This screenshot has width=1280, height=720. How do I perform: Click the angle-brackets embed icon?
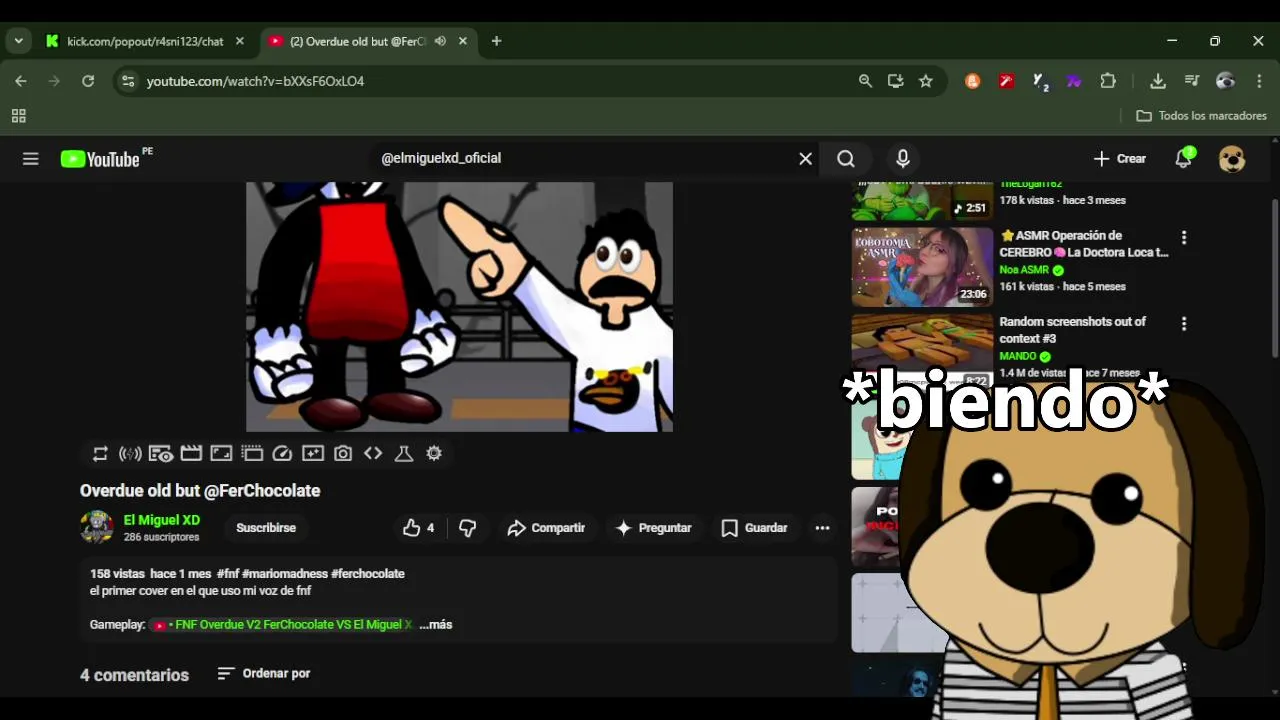coord(373,453)
